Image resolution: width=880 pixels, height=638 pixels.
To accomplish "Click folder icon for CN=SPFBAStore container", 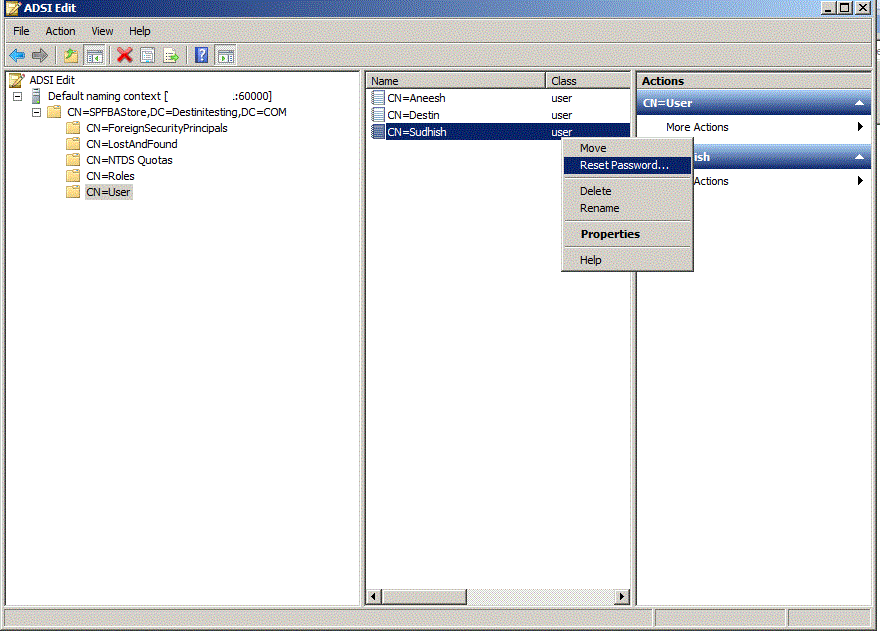I will pos(54,112).
